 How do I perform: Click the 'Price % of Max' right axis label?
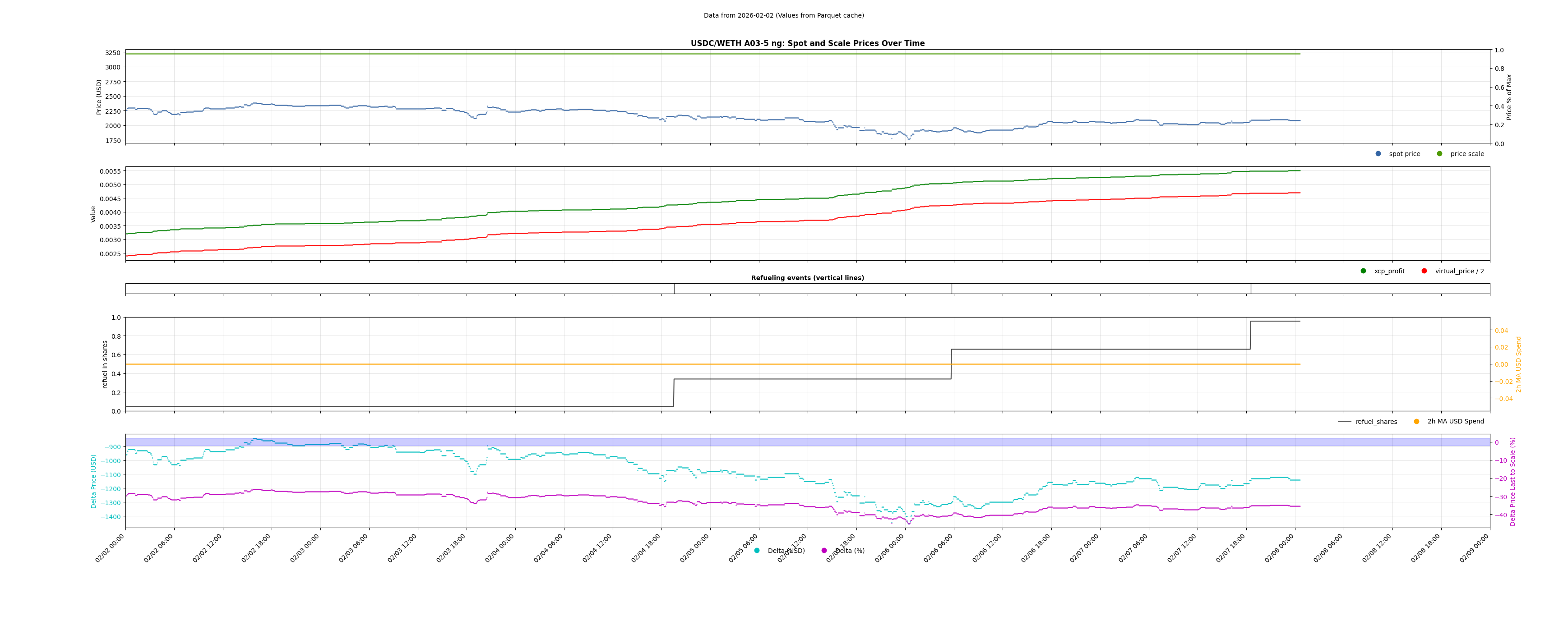pyautogui.click(x=1509, y=97)
